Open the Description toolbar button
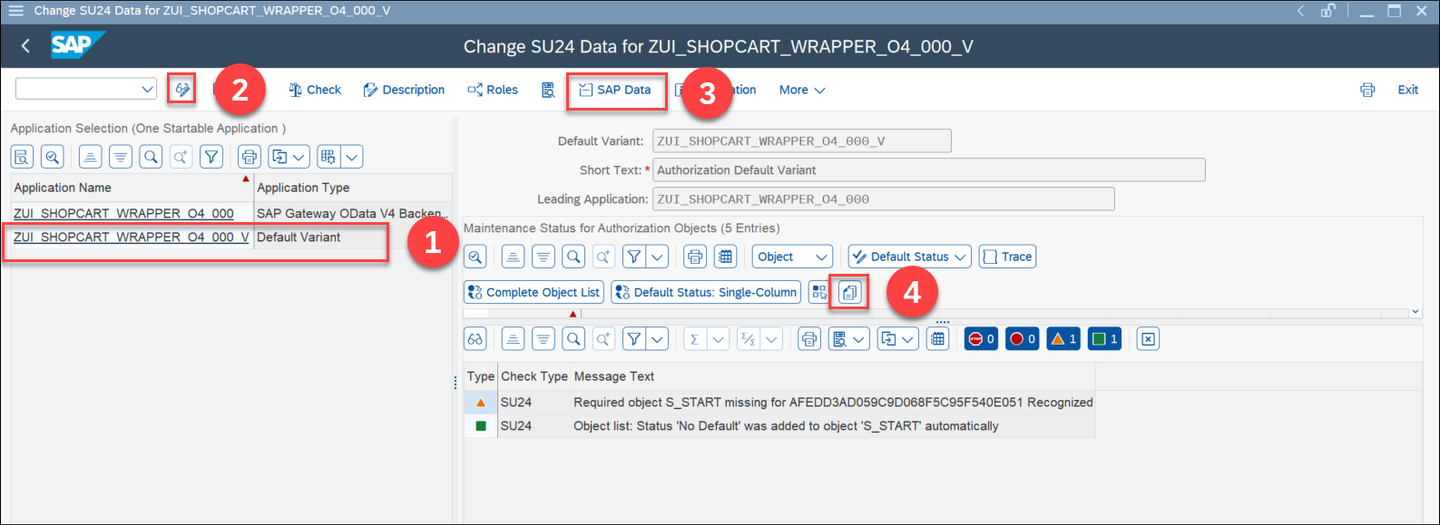This screenshot has width=1440, height=525. tap(404, 89)
